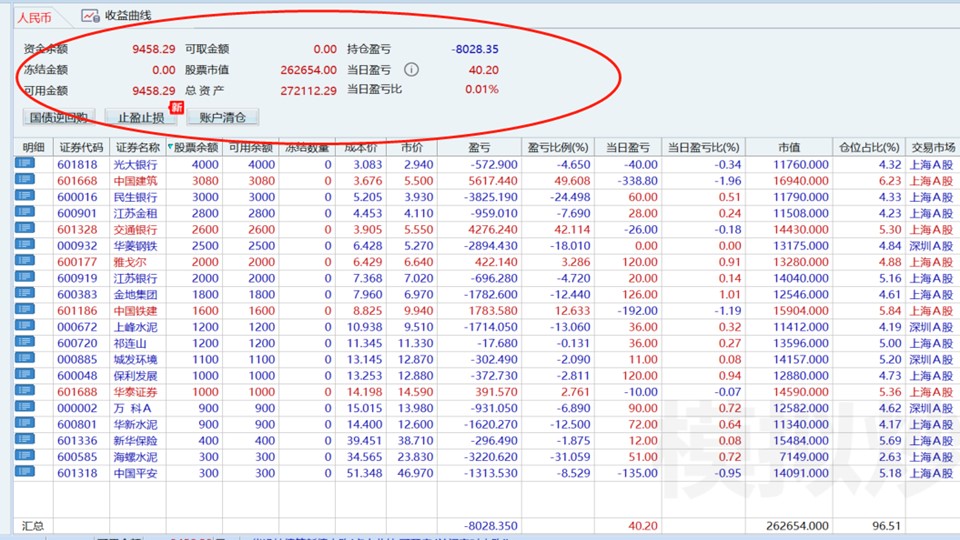
Task: Open details icon for 万科A row
Action: (x=25, y=407)
